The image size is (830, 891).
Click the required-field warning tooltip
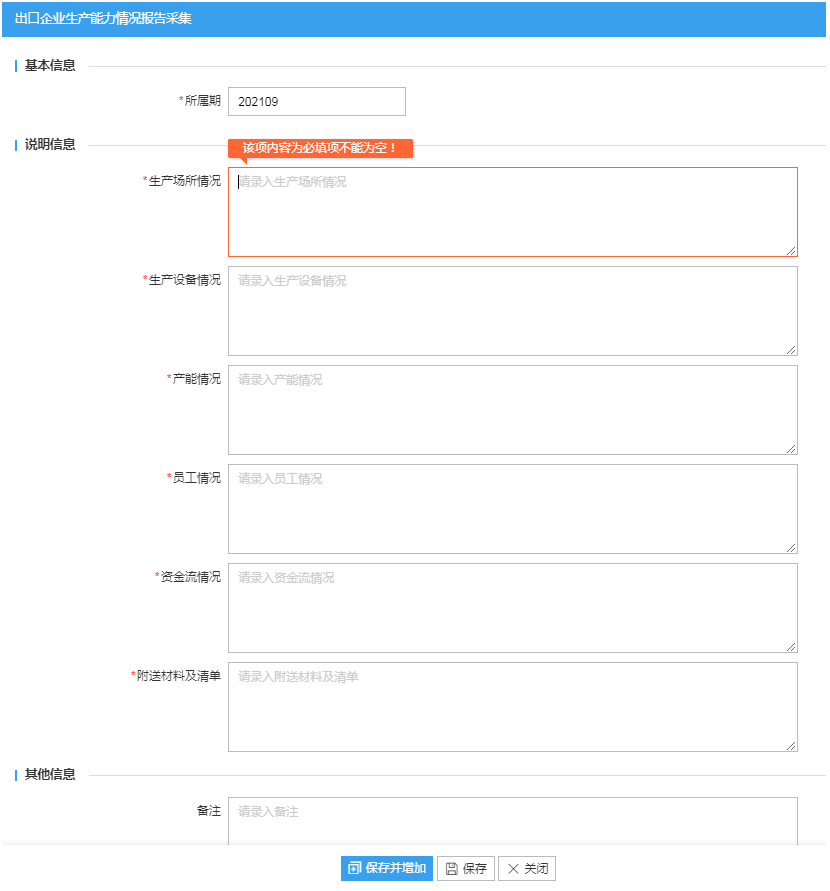320,148
